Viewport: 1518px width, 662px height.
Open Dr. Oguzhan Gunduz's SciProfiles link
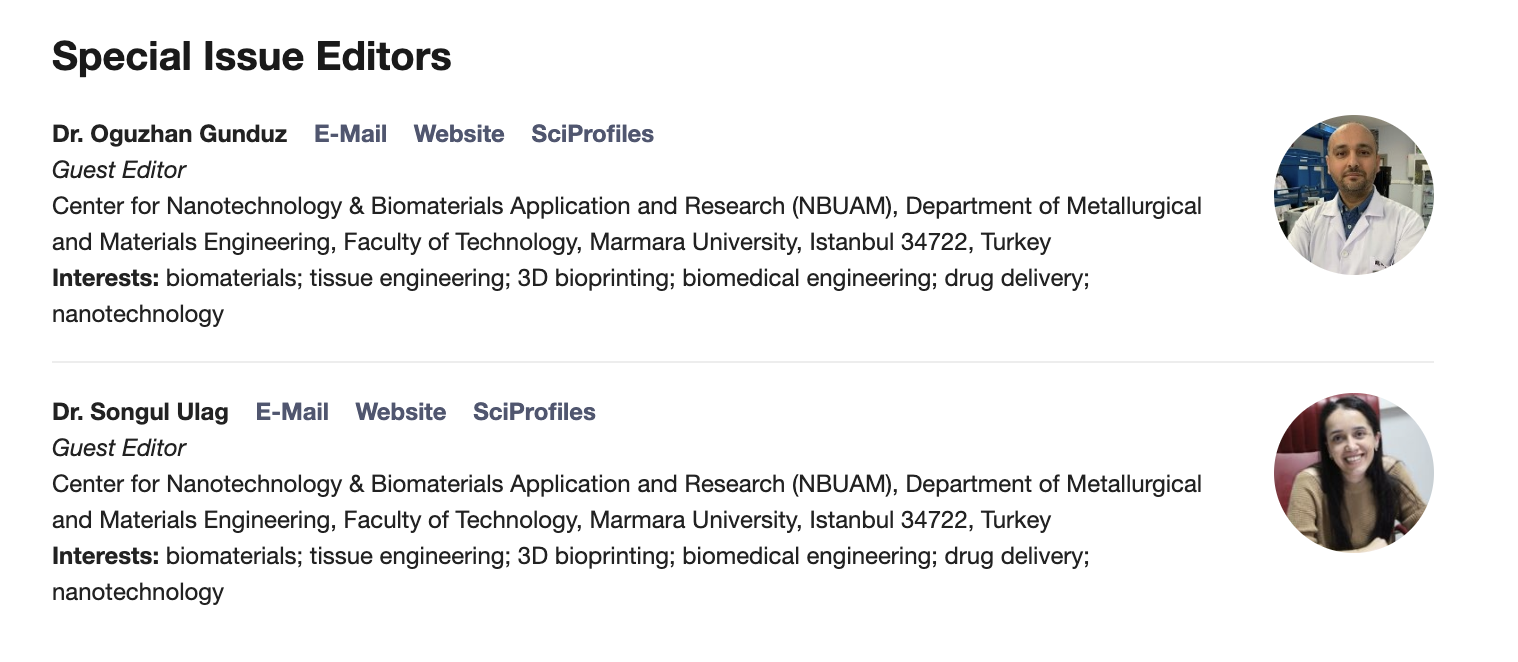tap(592, 134)
